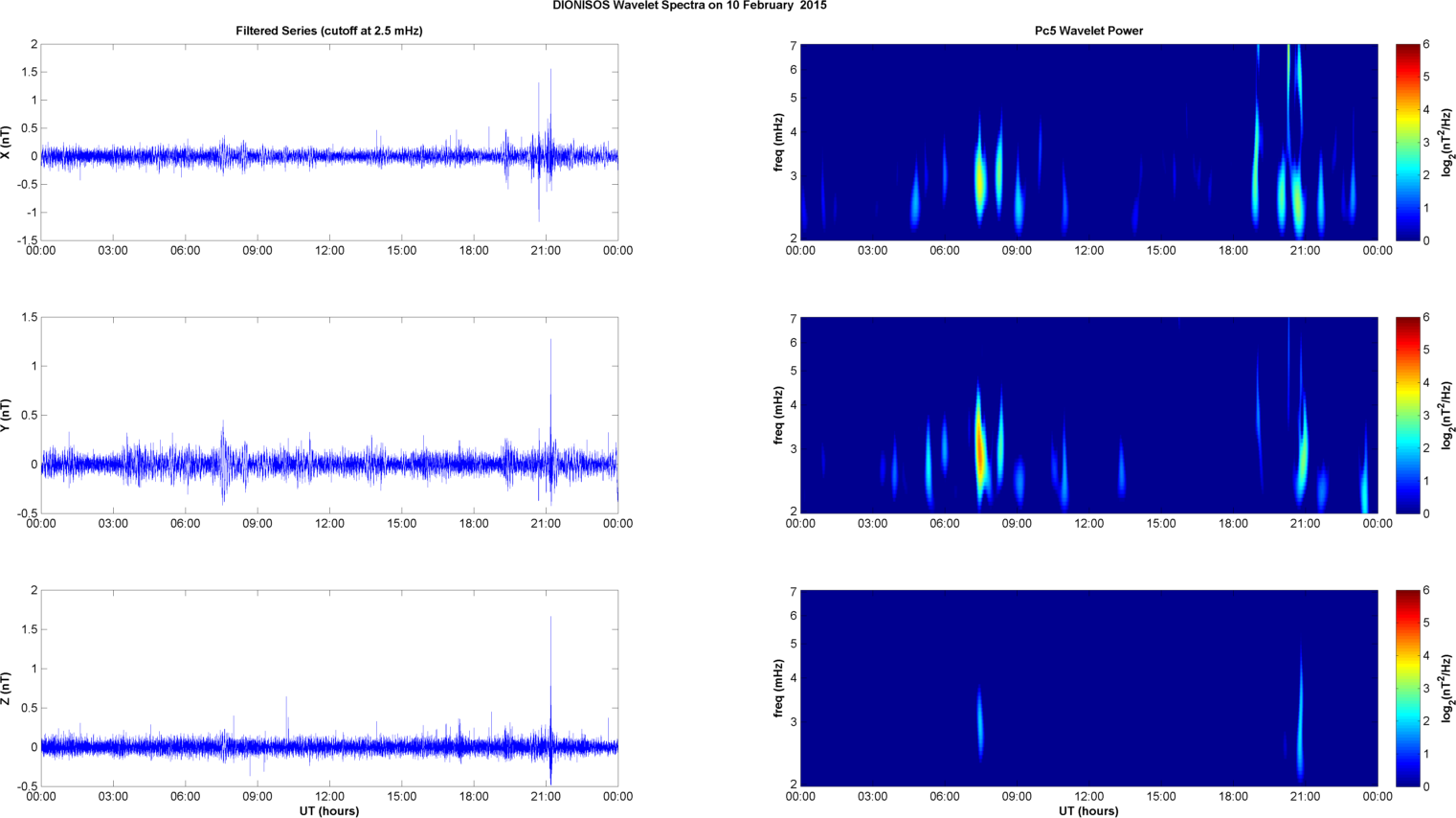Click the 'log2(nT²/Hz)' label of top colorbar
Image resolution: width=1456 pixels, height=818 pixels.
coord(1447,142)
